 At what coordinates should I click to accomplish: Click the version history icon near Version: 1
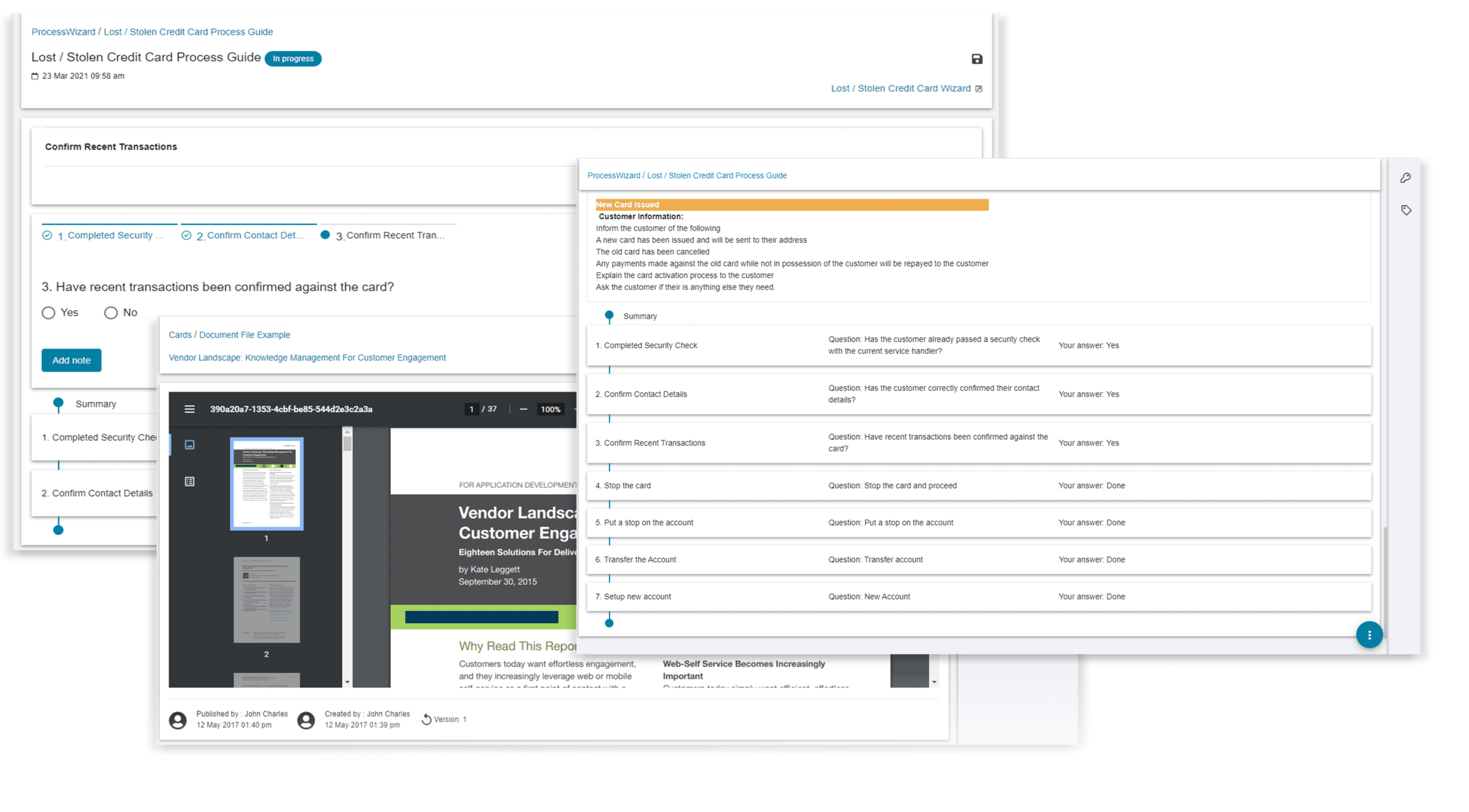(x=426, y=719)
